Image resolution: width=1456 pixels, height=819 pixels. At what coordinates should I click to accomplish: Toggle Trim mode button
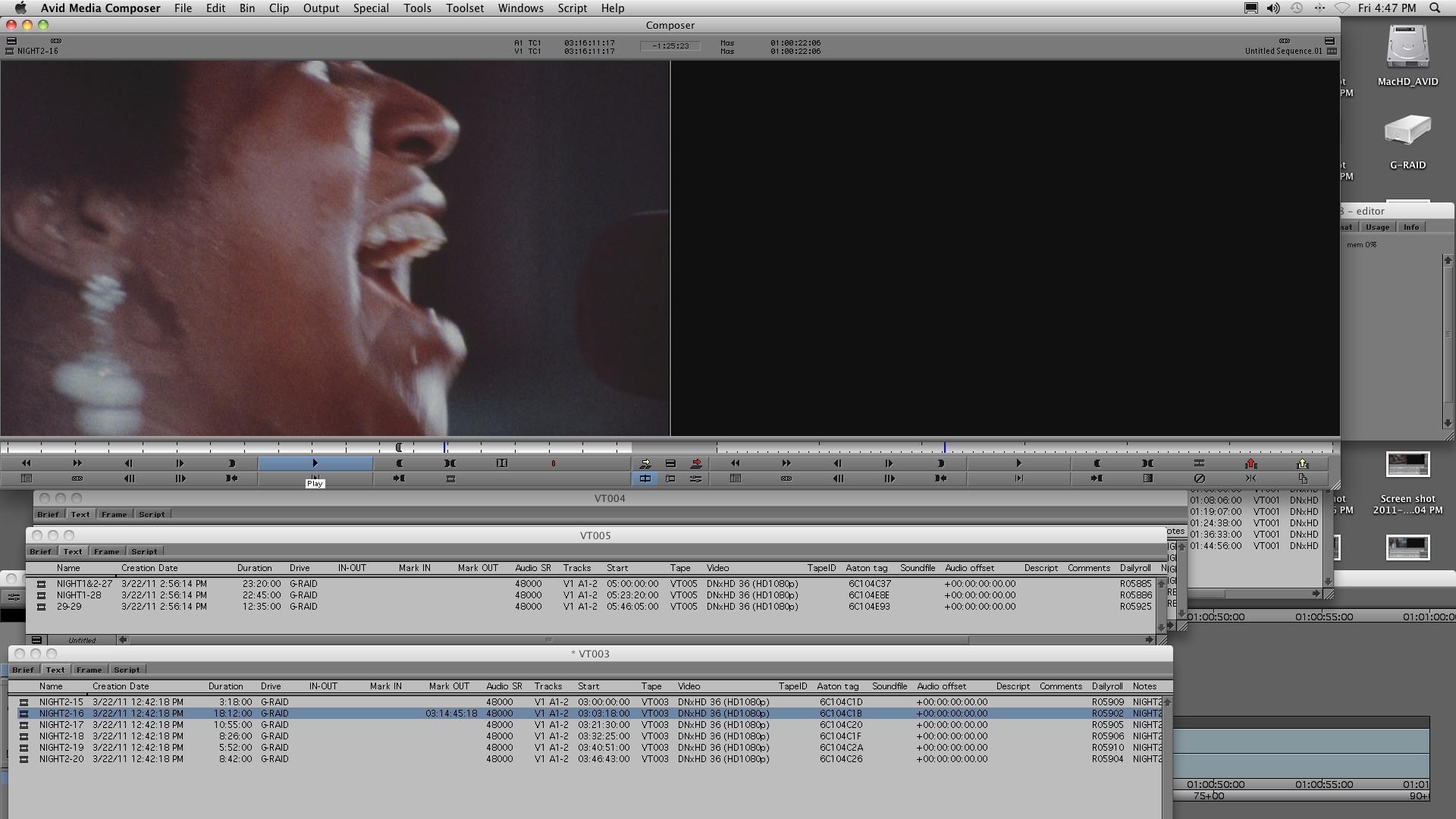tap(670, 479)
